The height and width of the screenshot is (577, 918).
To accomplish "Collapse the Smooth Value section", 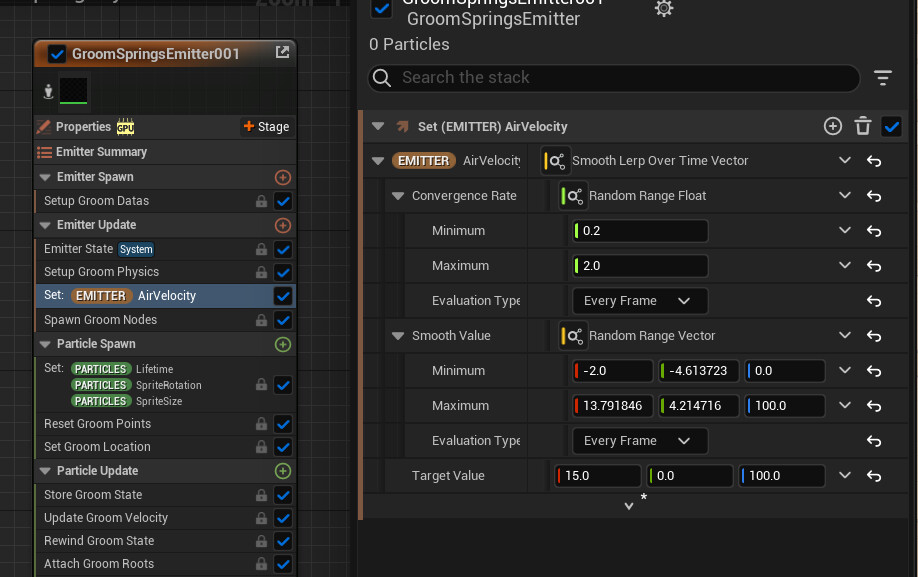I will (x=398, y=336).
